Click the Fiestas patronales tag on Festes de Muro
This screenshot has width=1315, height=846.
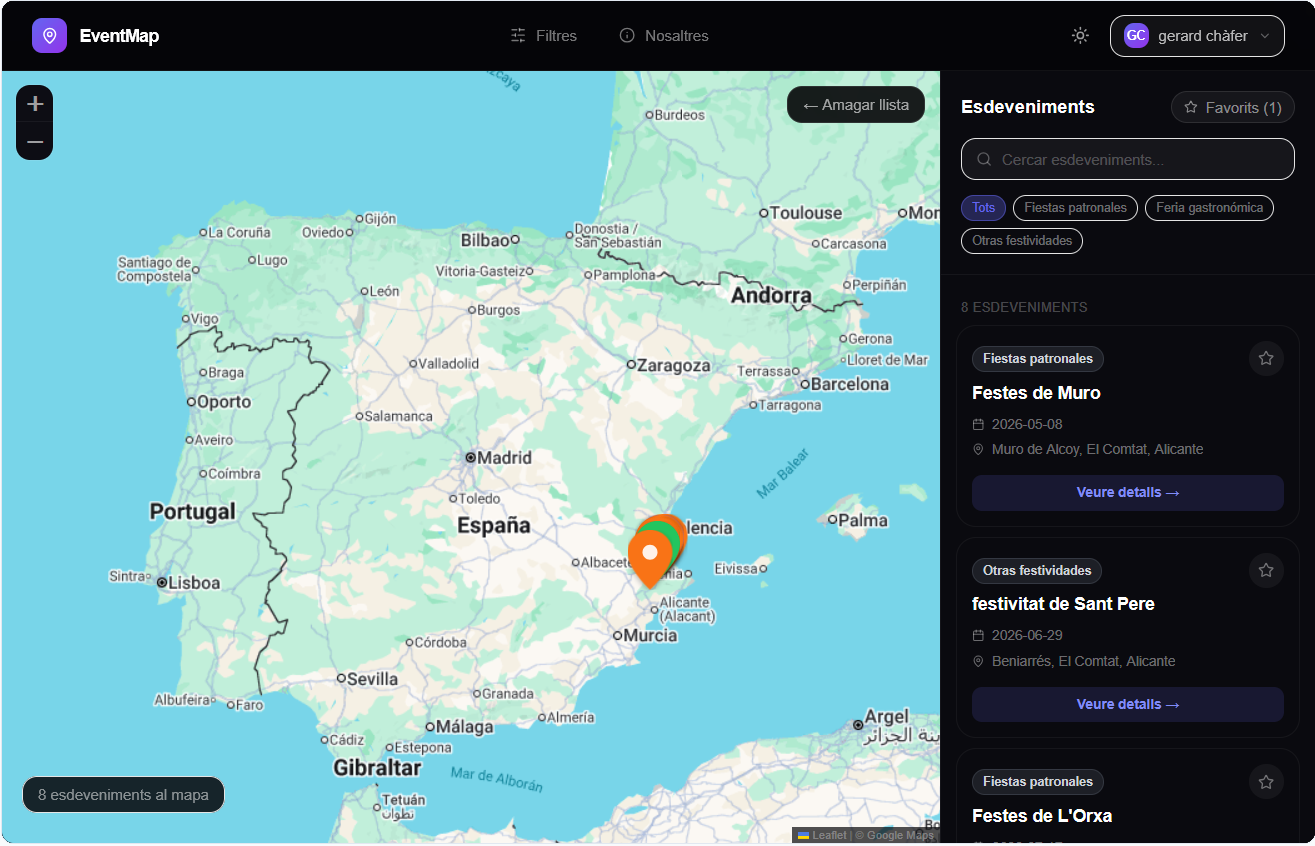[1038, 359]
